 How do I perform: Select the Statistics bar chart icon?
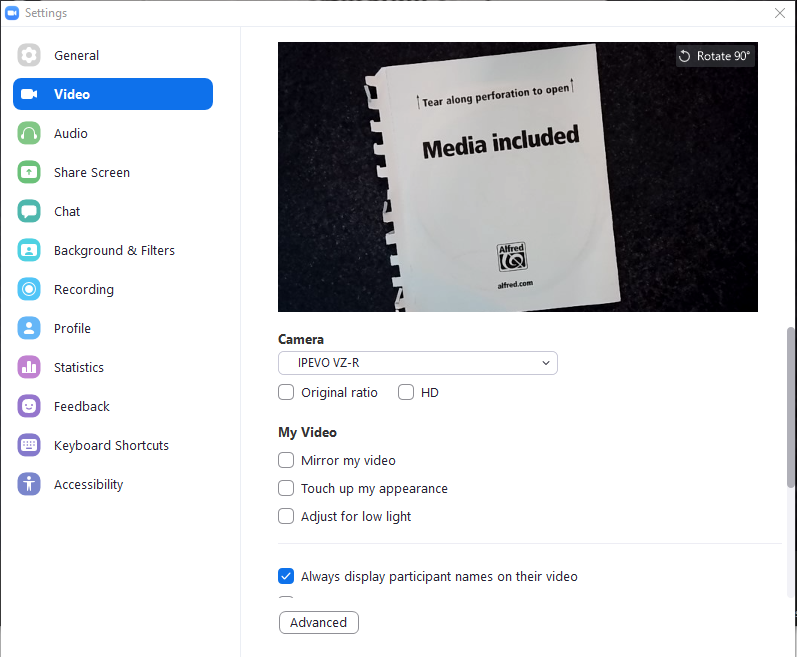29,368
